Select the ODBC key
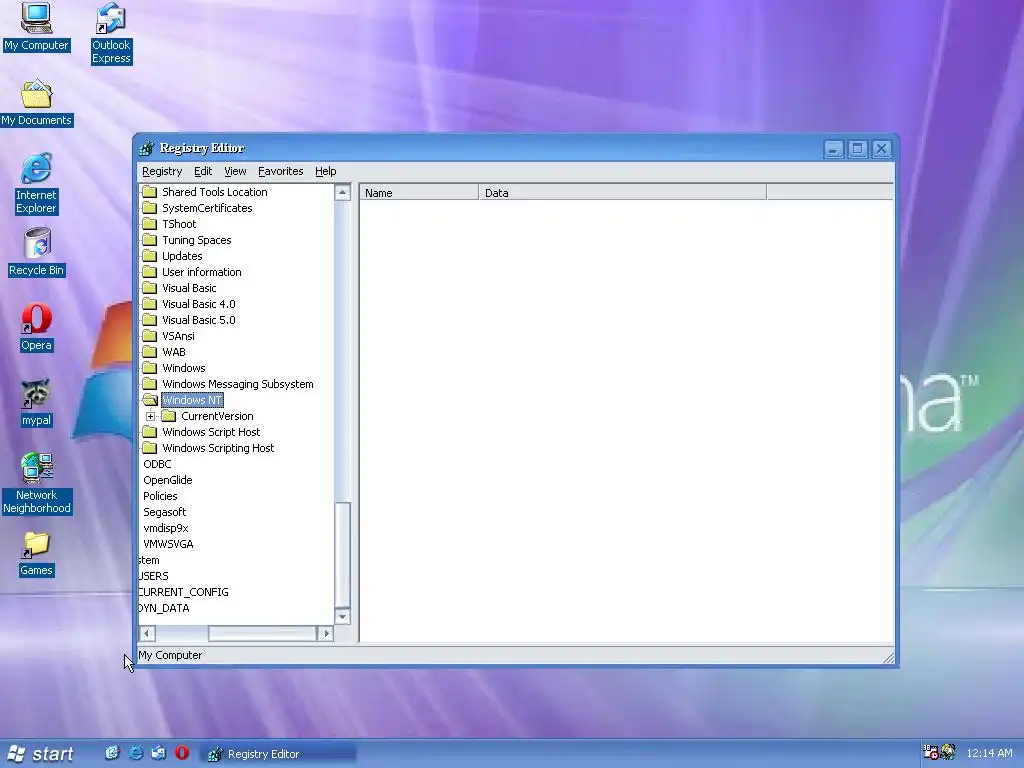 point(157,464)
